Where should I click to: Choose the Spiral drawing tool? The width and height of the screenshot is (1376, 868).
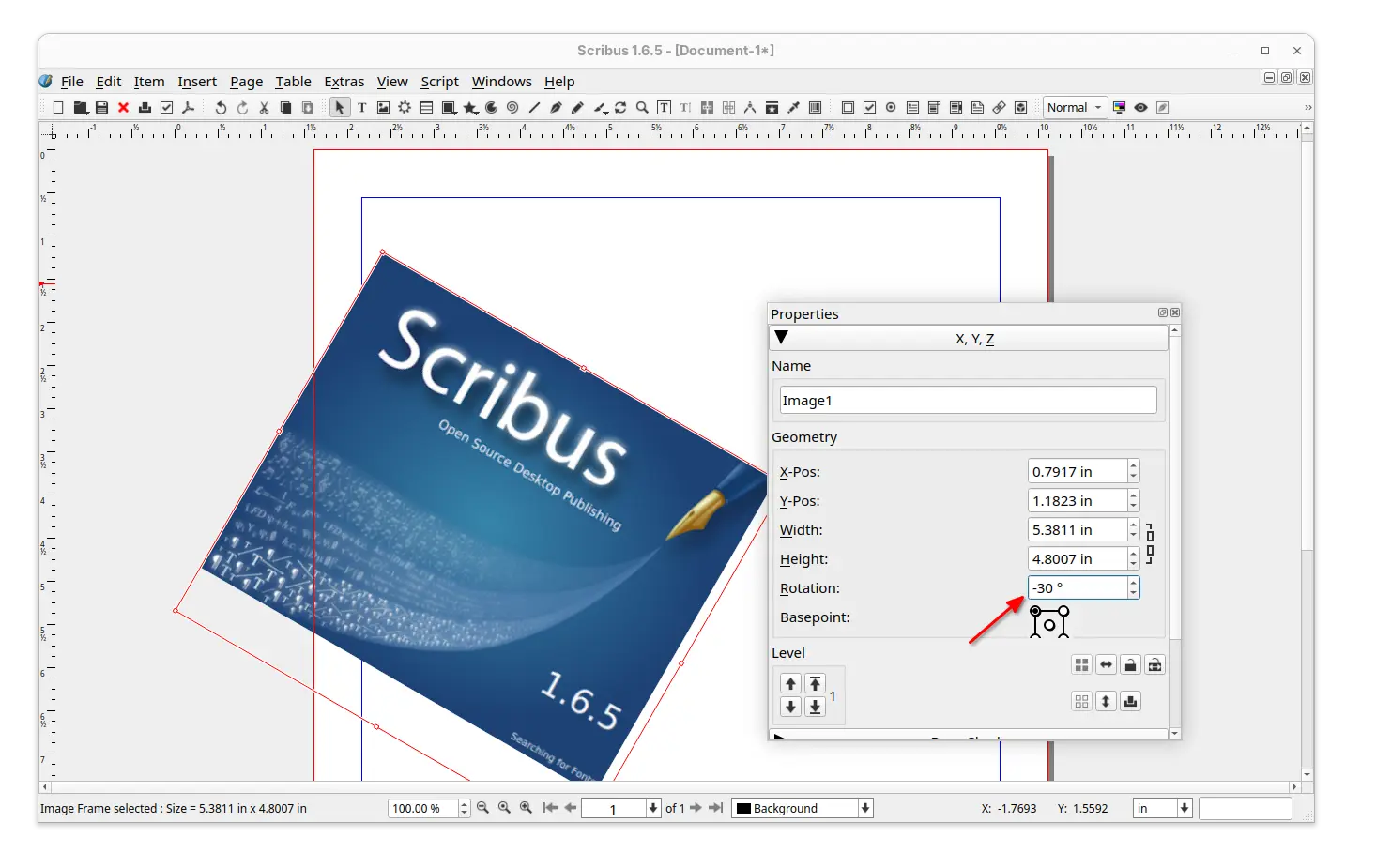(512, 108)
